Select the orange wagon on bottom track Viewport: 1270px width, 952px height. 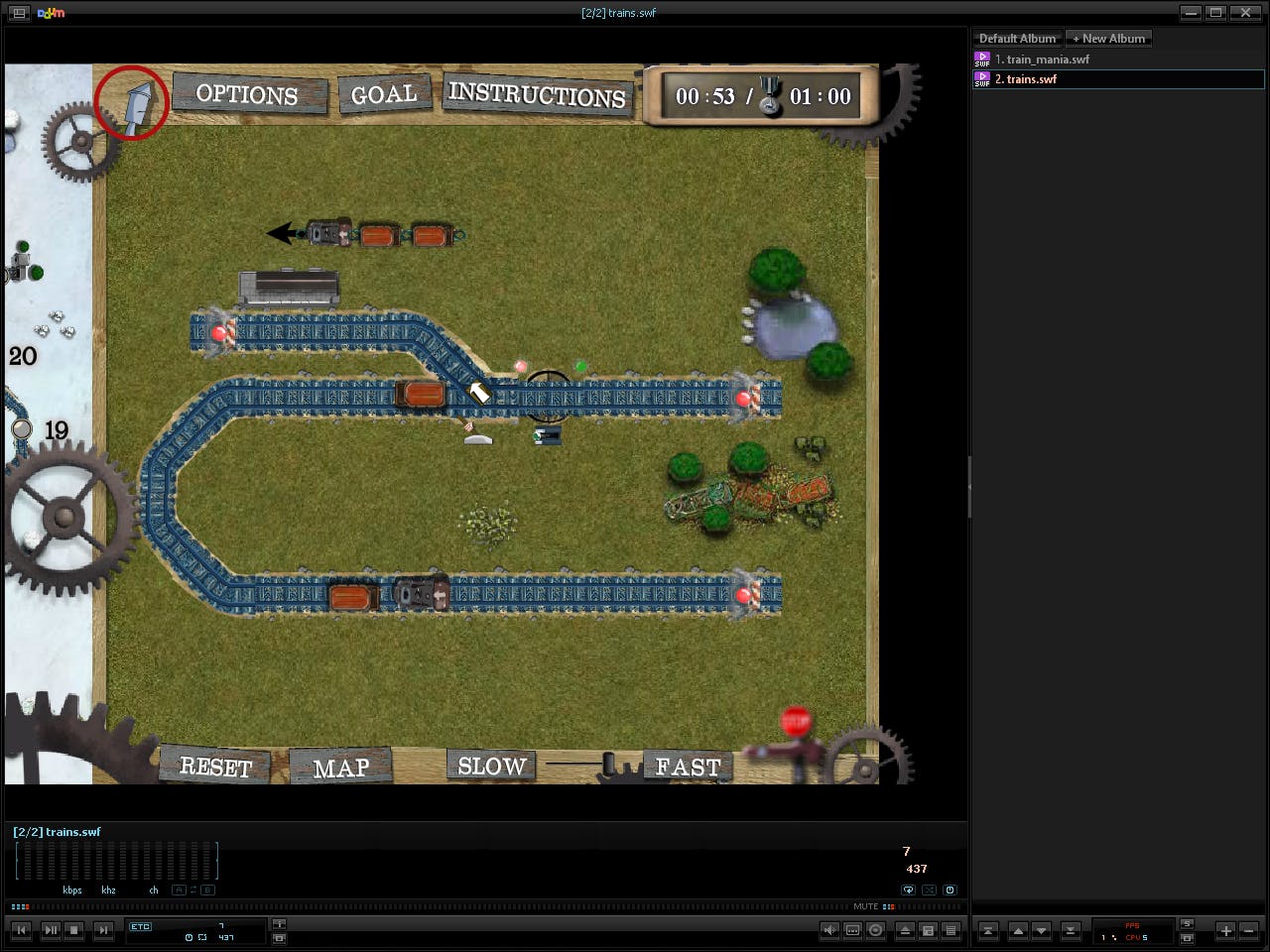point(351,597)
